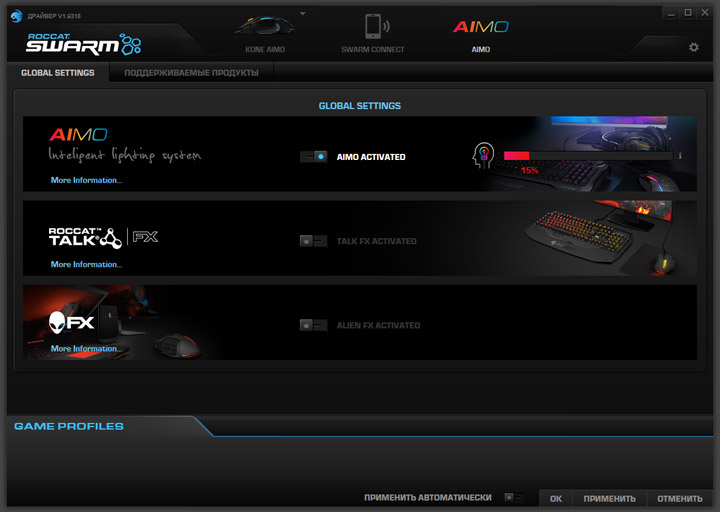Click the ROCCAT Swarm logo

(x=83, y=44)
